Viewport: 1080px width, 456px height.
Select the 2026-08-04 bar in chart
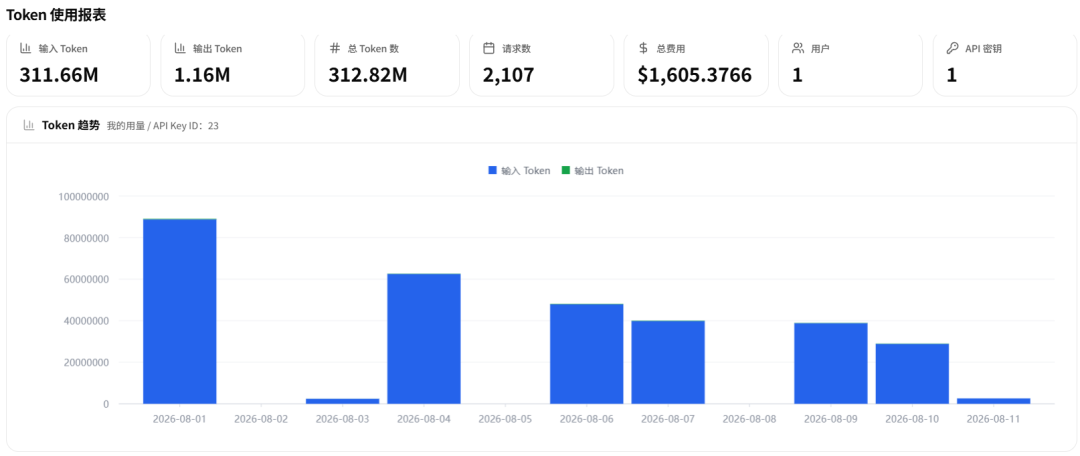click(424, 339)
